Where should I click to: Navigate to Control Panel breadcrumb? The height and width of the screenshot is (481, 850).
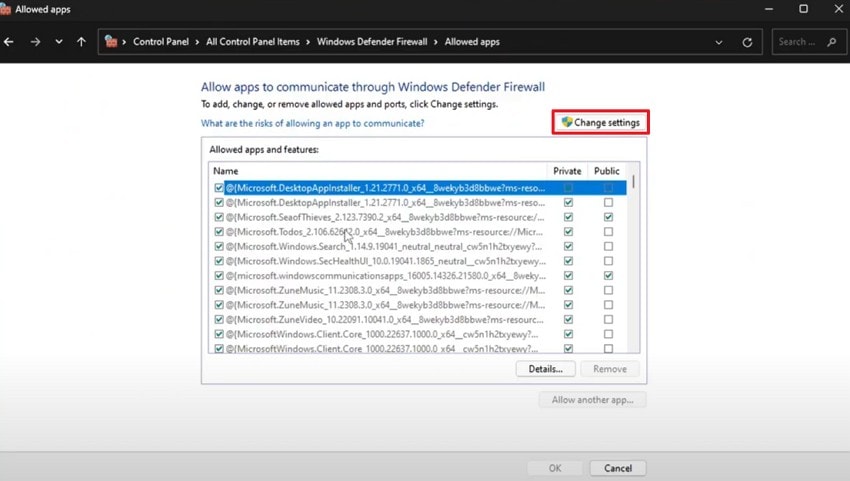click(x=161, y=42)
